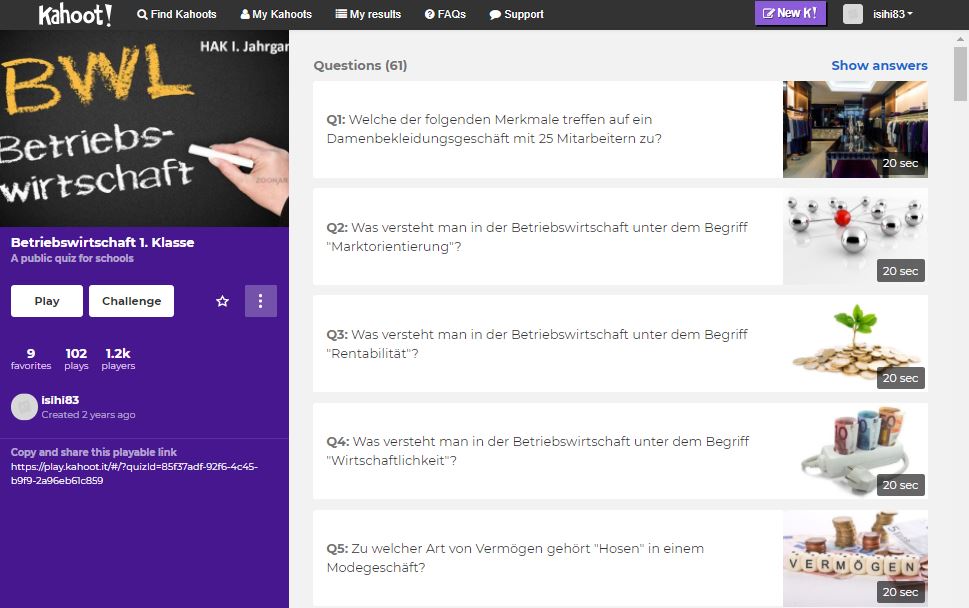Click the 'Created 2 years ago' text
The image size is (969, 608).
88,415
